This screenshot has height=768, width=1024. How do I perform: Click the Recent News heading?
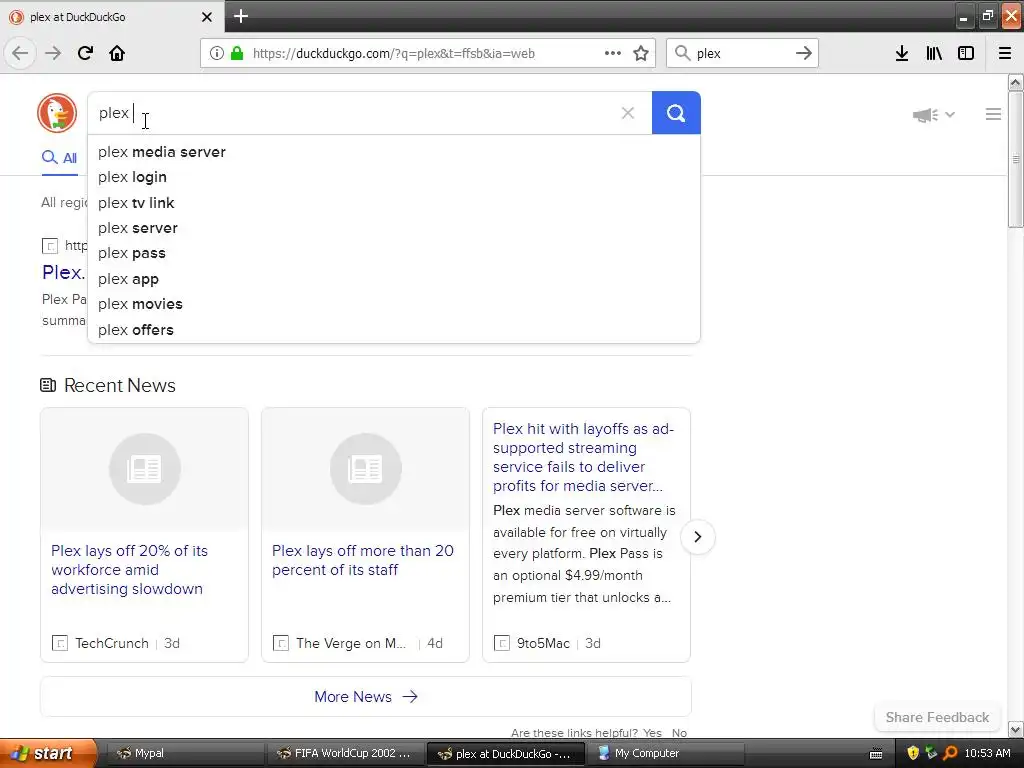pos(120,385)
